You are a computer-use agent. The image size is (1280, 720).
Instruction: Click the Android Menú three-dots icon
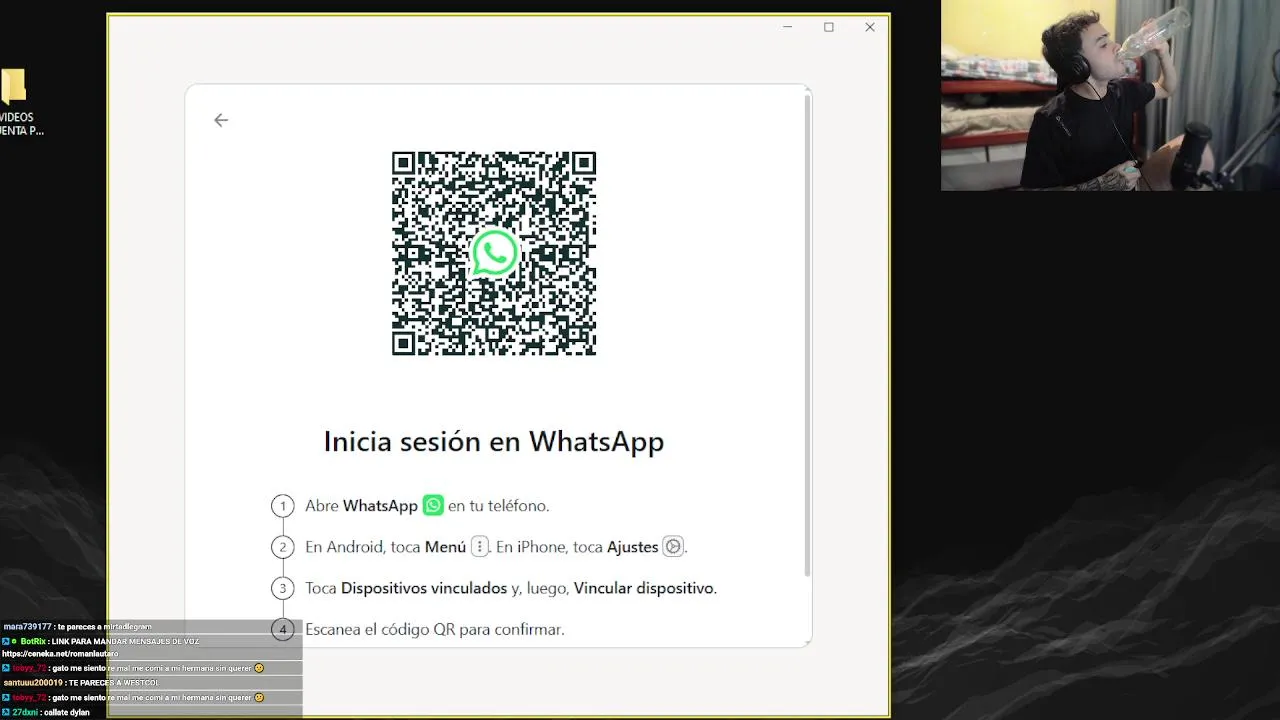(x=480, y=546)
